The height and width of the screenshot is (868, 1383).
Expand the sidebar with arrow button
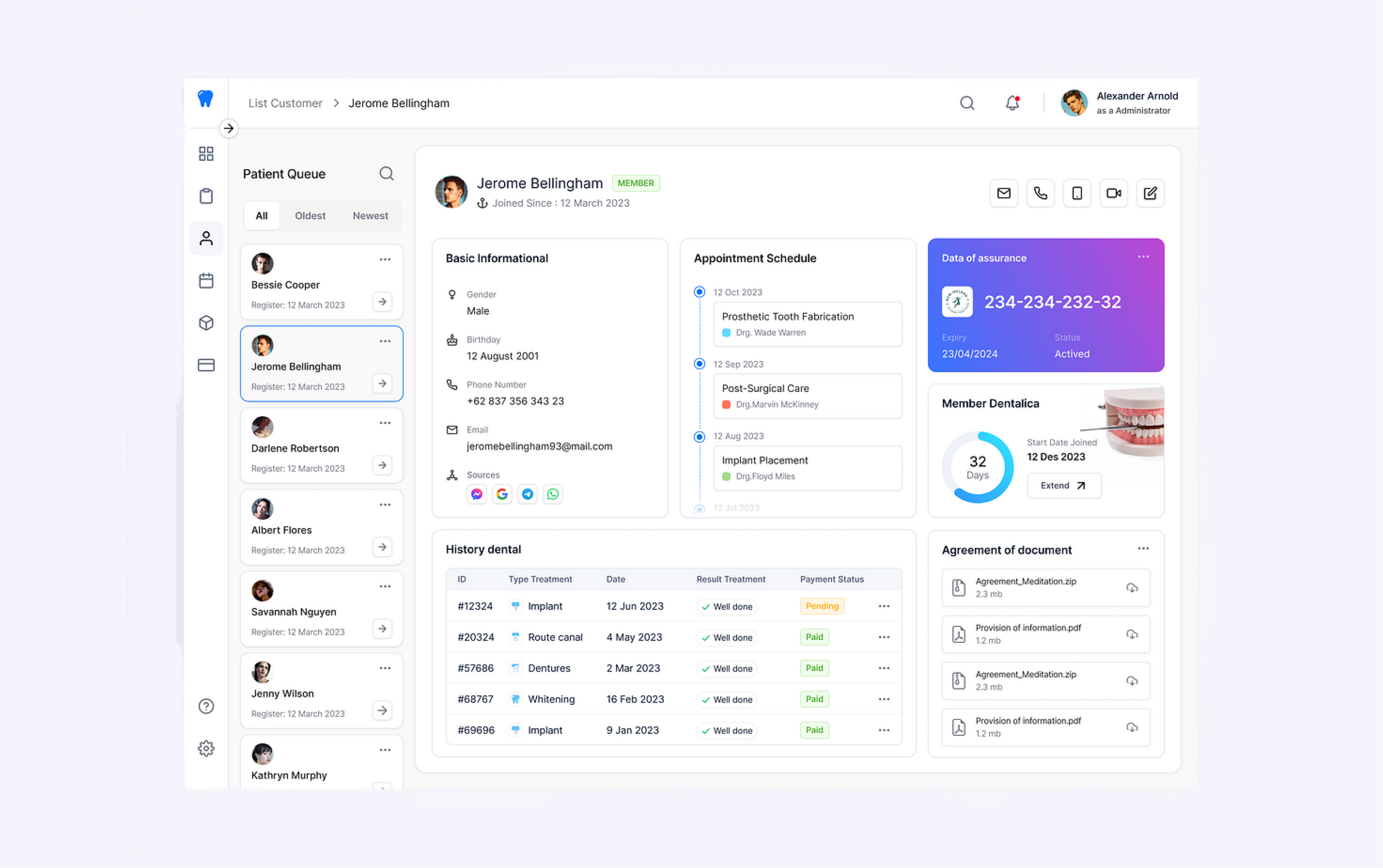tap(228, 128)
